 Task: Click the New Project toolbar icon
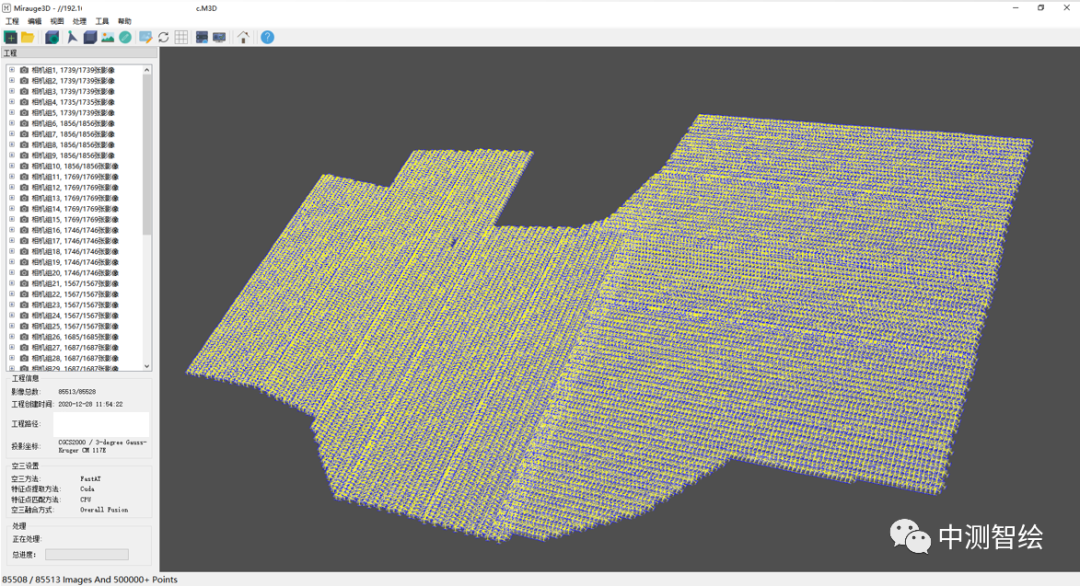[x=11, y=37]
